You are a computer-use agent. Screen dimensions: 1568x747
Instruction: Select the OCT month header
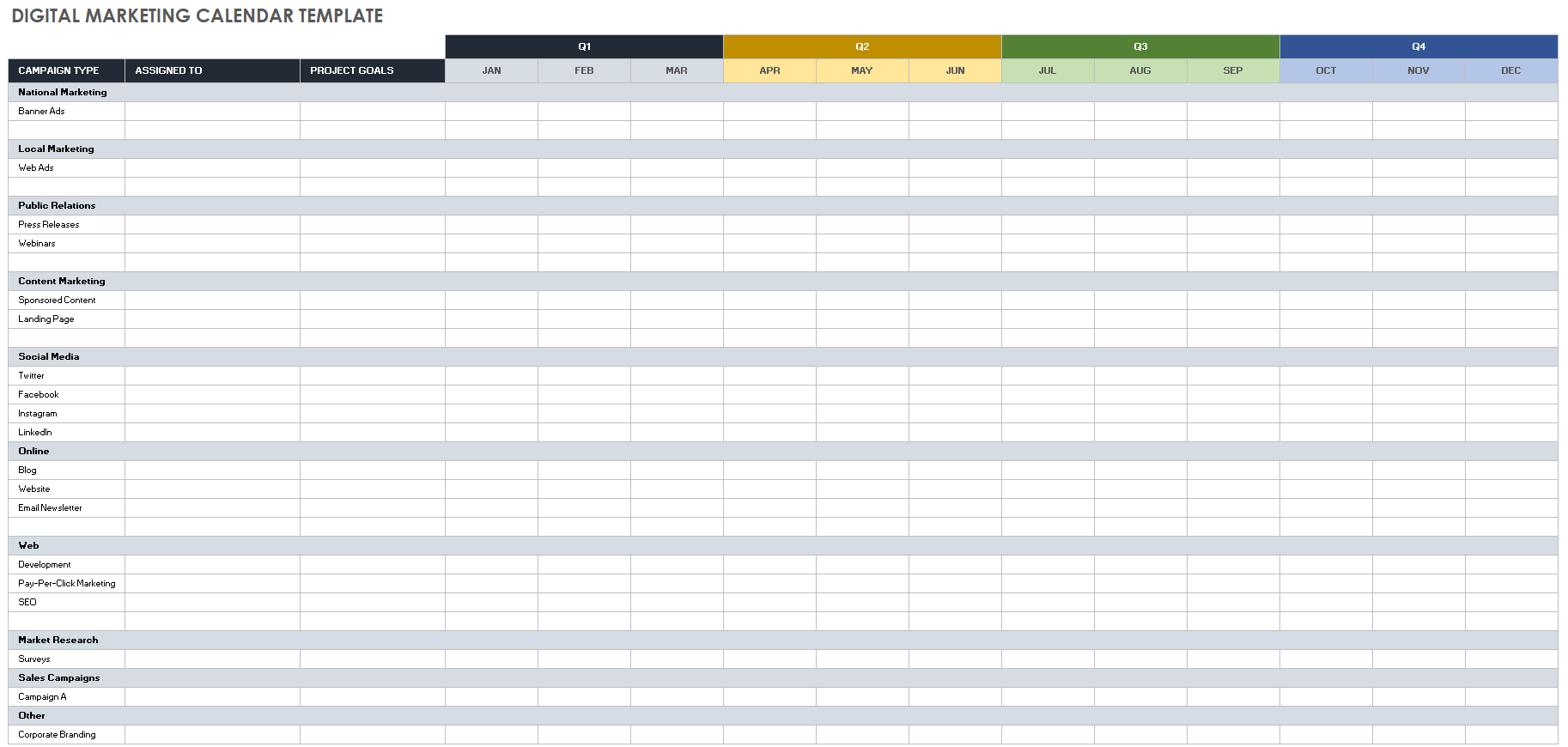(x=1326, y=70)
